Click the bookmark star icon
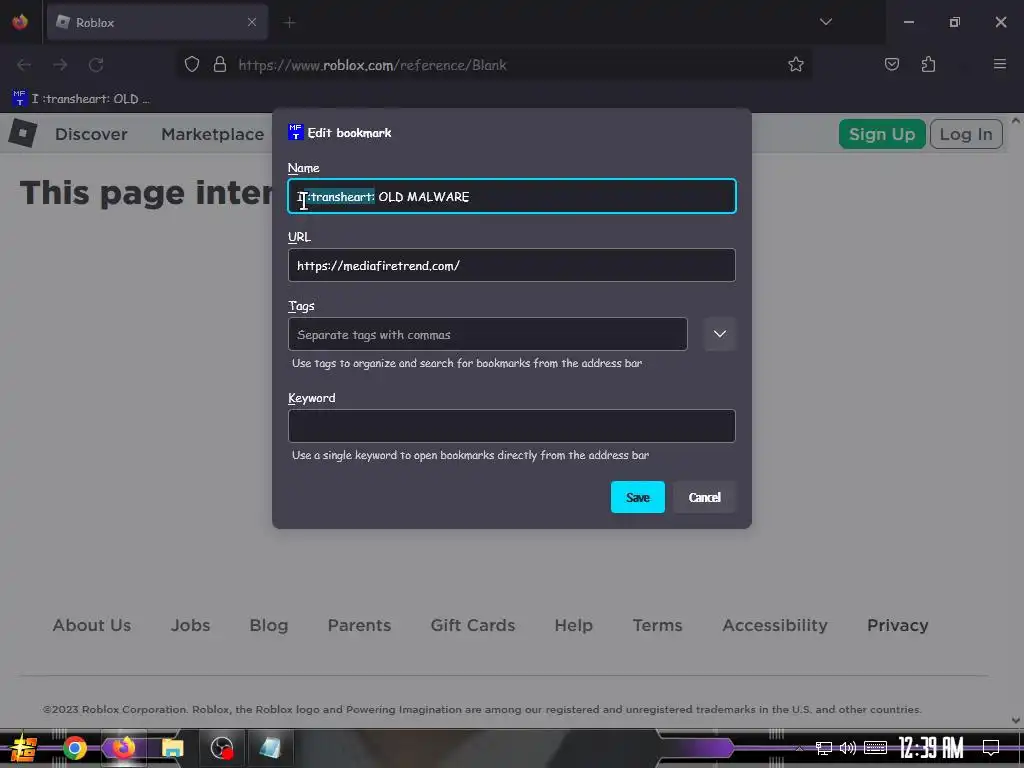 click(795, 64)
